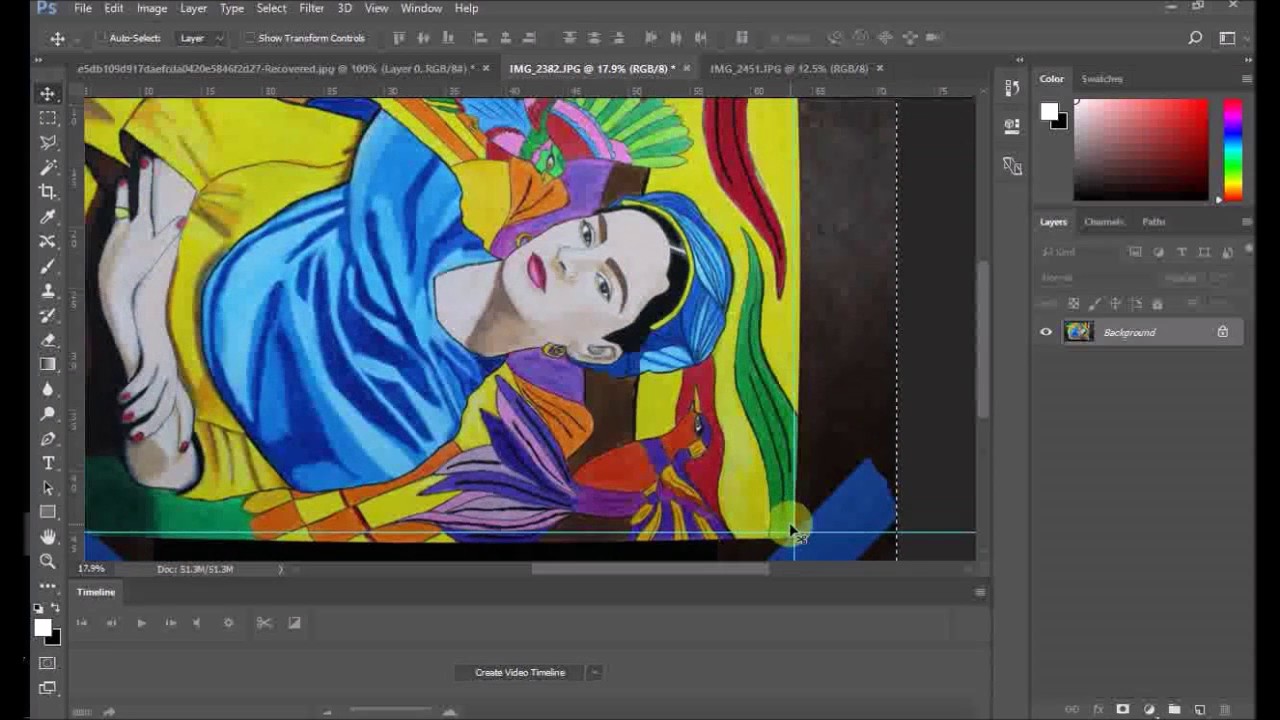The height and width of the screenshot is (720, 1280).
Task: Select the Horizontal Type tool
Action: point(47,463)
